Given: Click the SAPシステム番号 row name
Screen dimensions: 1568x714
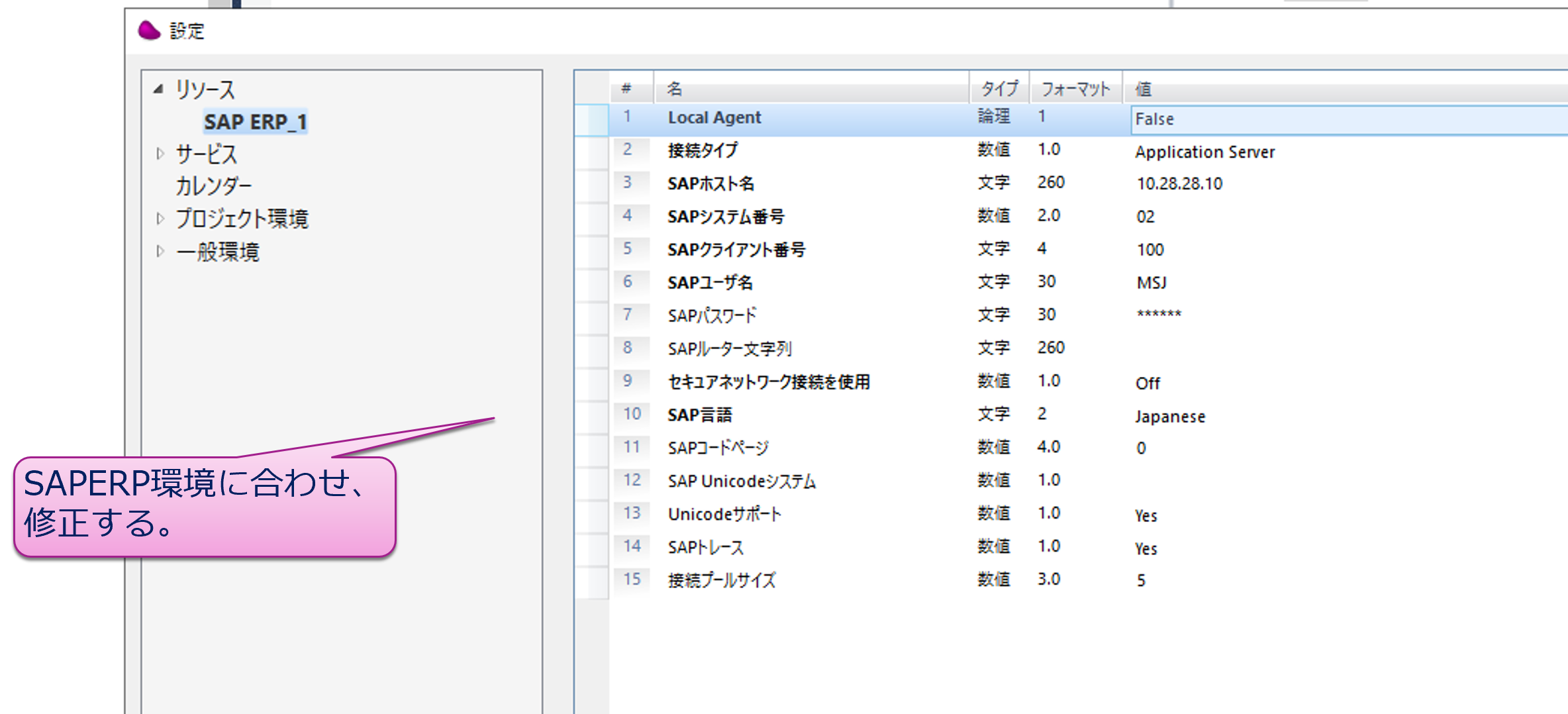Looking at the screenshot, I should click(726, 217).
